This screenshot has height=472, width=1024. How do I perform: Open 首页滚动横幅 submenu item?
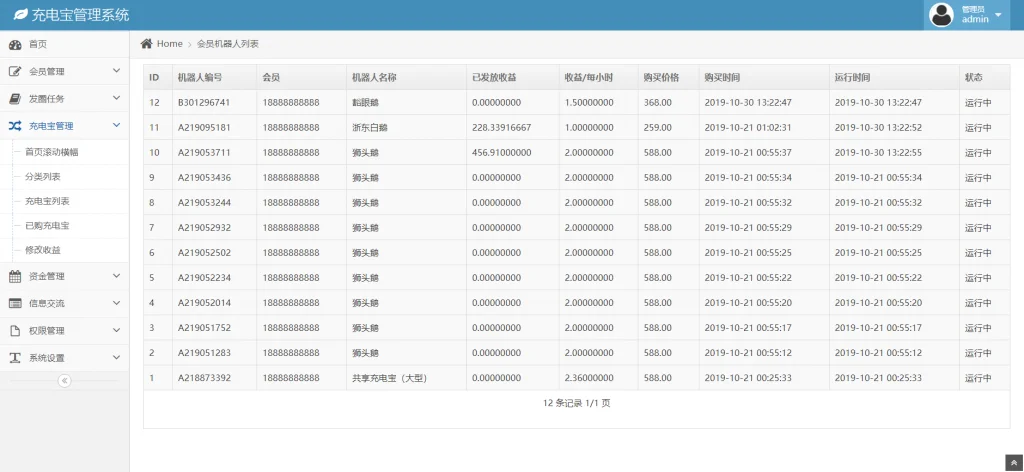tap(52, 152)
